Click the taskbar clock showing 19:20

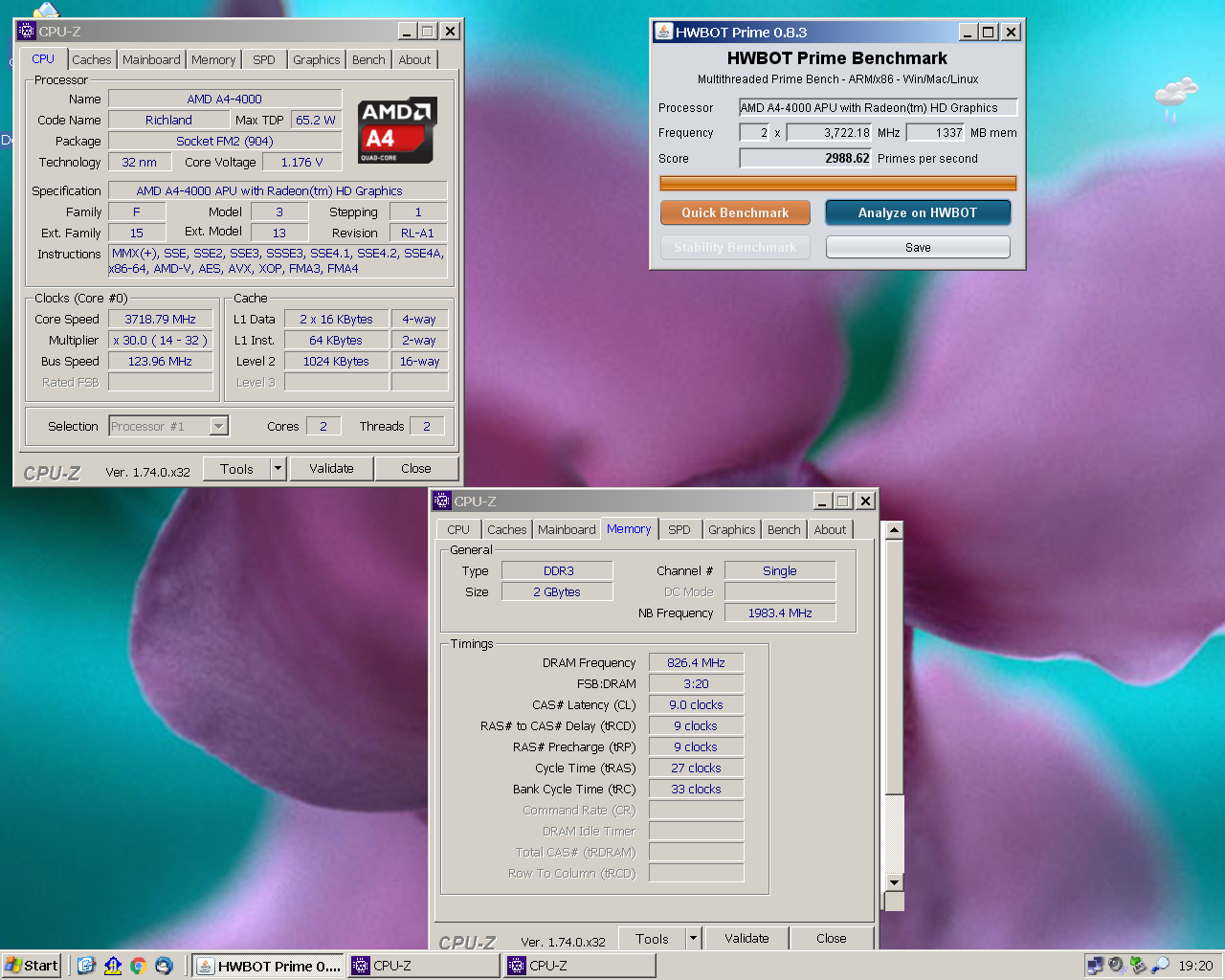pos(1195,966)
